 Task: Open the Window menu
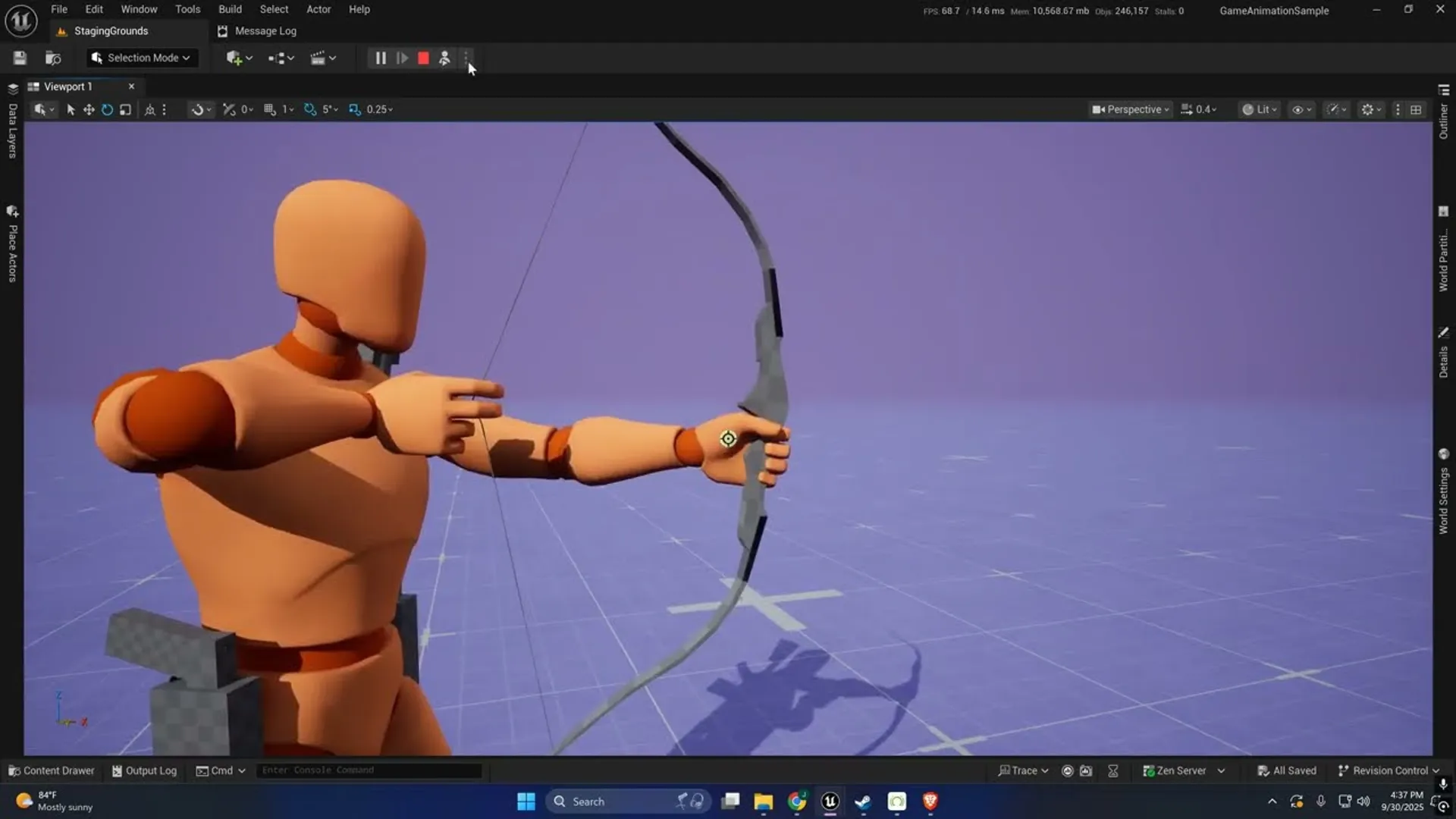tap(138, 9)
